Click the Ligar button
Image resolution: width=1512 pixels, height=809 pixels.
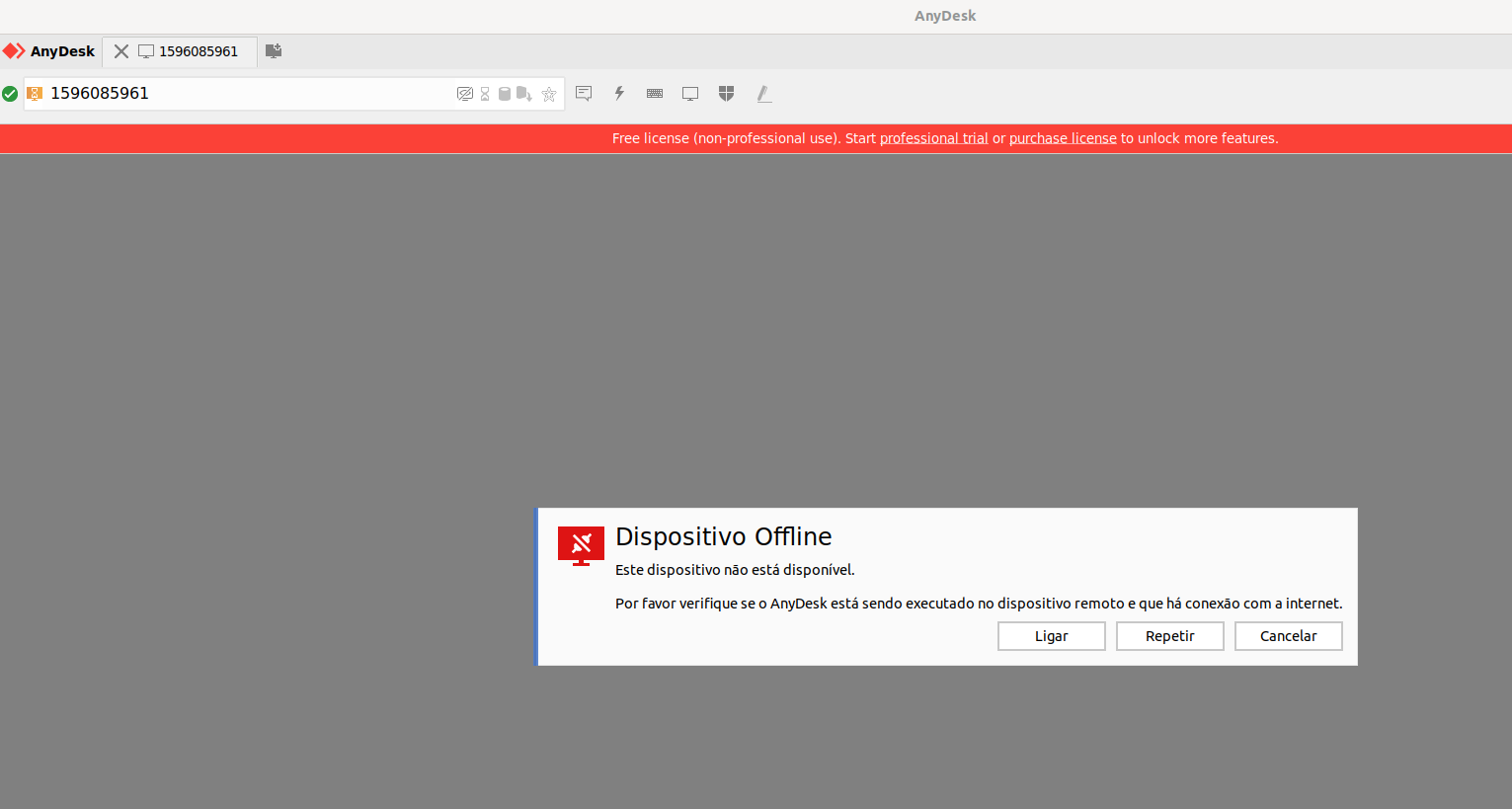click(1052, 636)
